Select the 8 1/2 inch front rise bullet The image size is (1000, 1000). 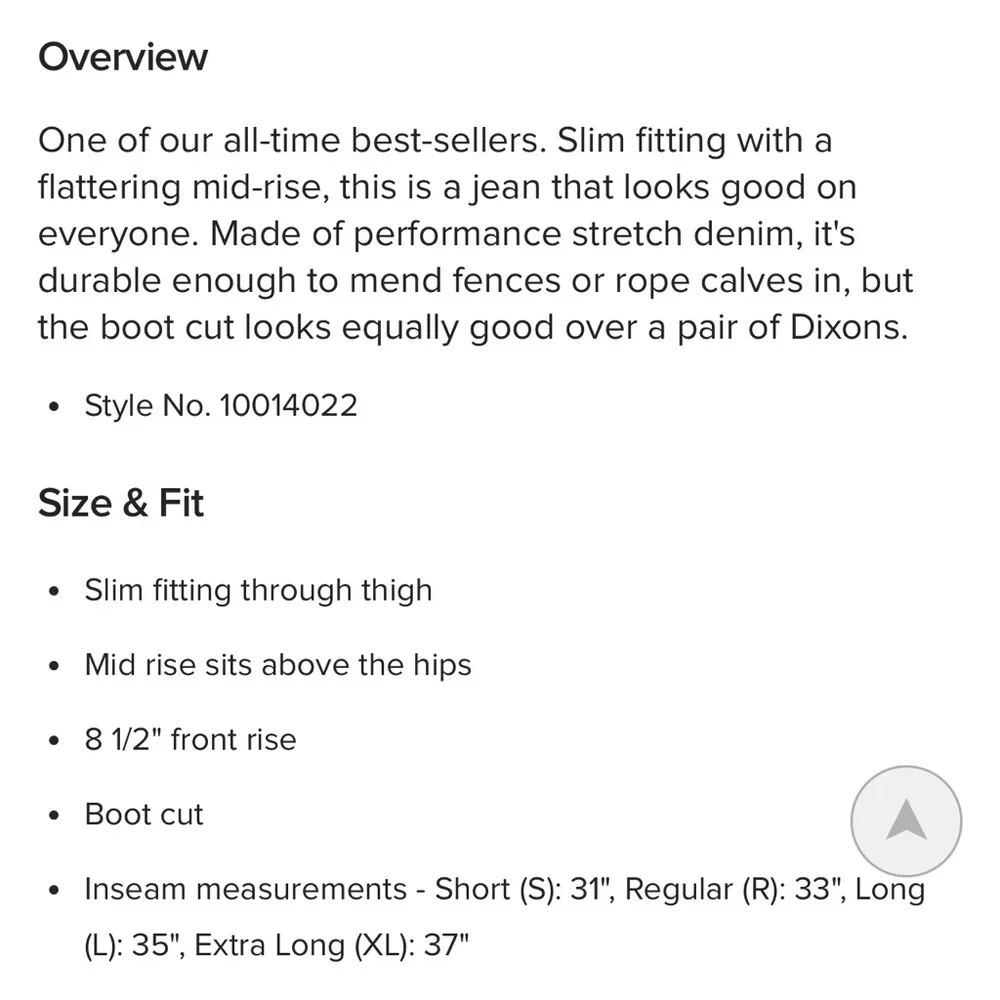(x=189, y=739)
